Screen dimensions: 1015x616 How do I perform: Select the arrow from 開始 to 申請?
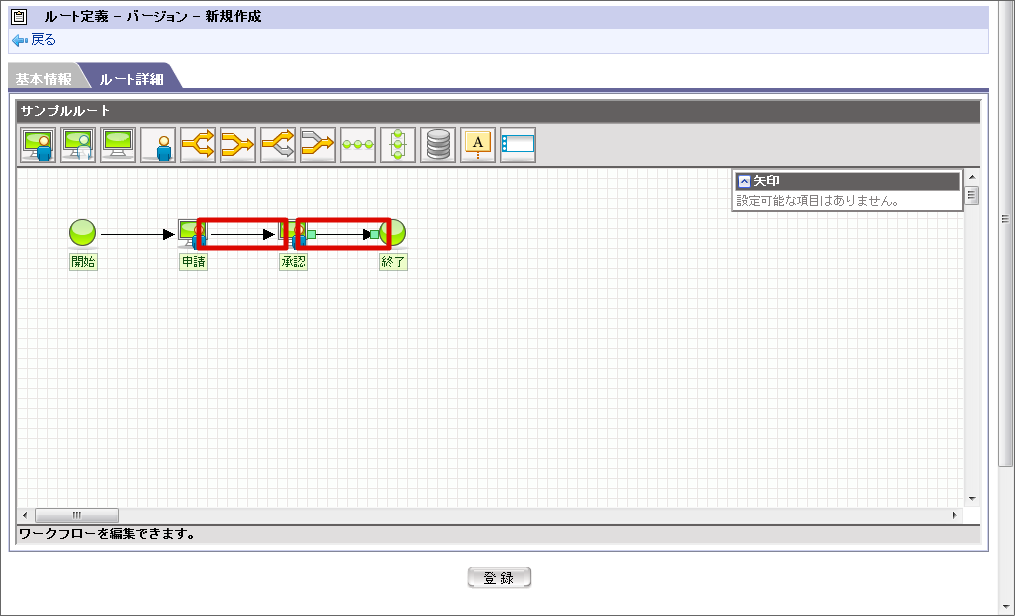(x=137, y=234)
